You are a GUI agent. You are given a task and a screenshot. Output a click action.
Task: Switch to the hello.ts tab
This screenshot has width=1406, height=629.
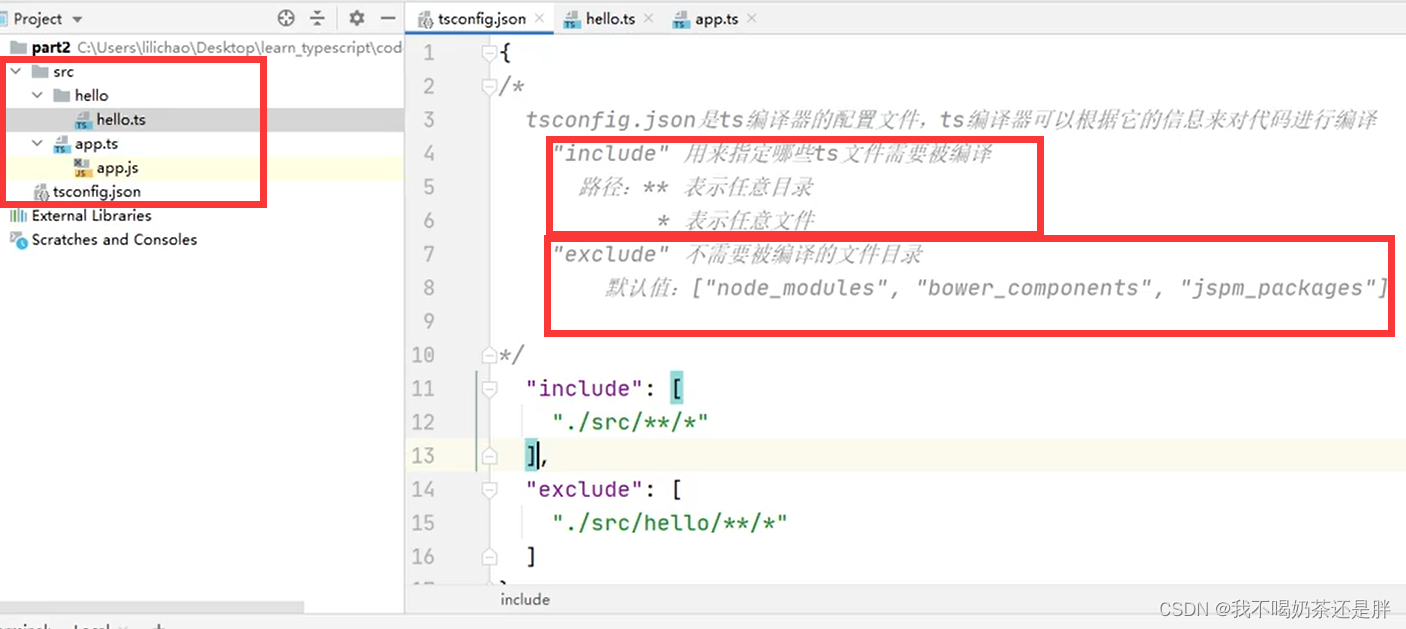pyautogui.click(x=608, y=19)
